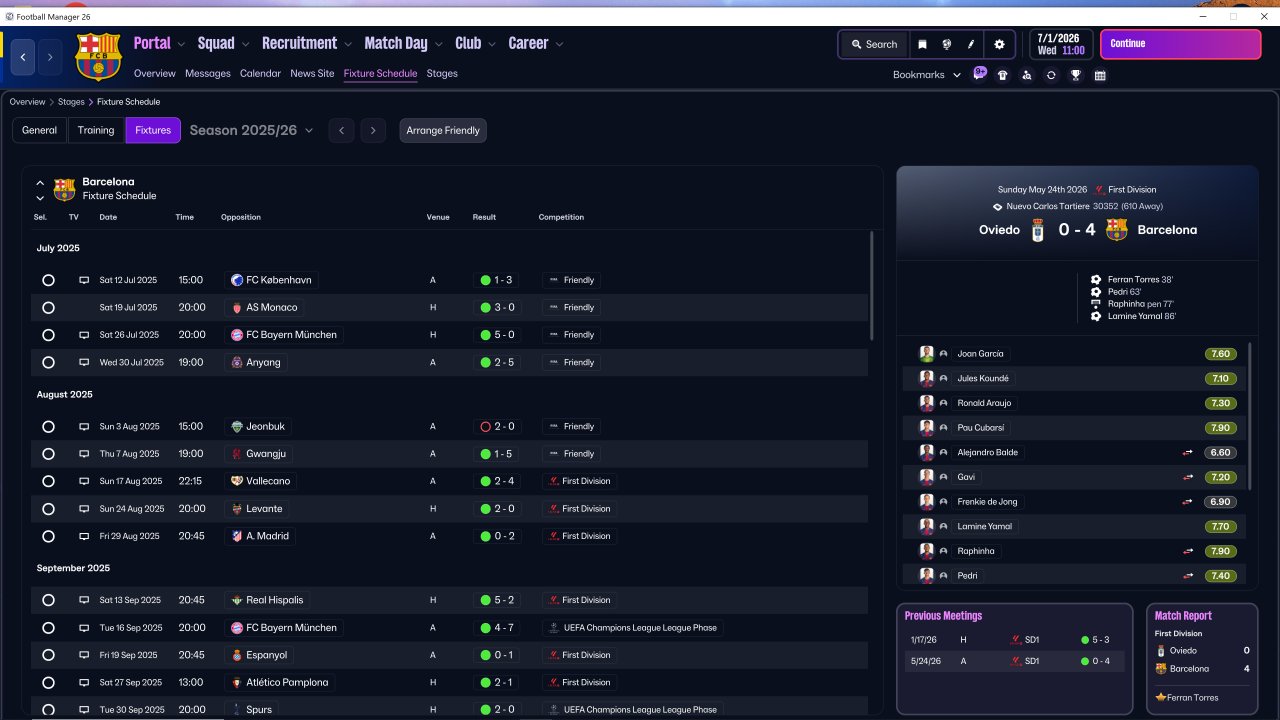The height and width of the screenshot is (720, 1280).
Task: Open the bookmark icon in the search bar
Action: (922, 44)
